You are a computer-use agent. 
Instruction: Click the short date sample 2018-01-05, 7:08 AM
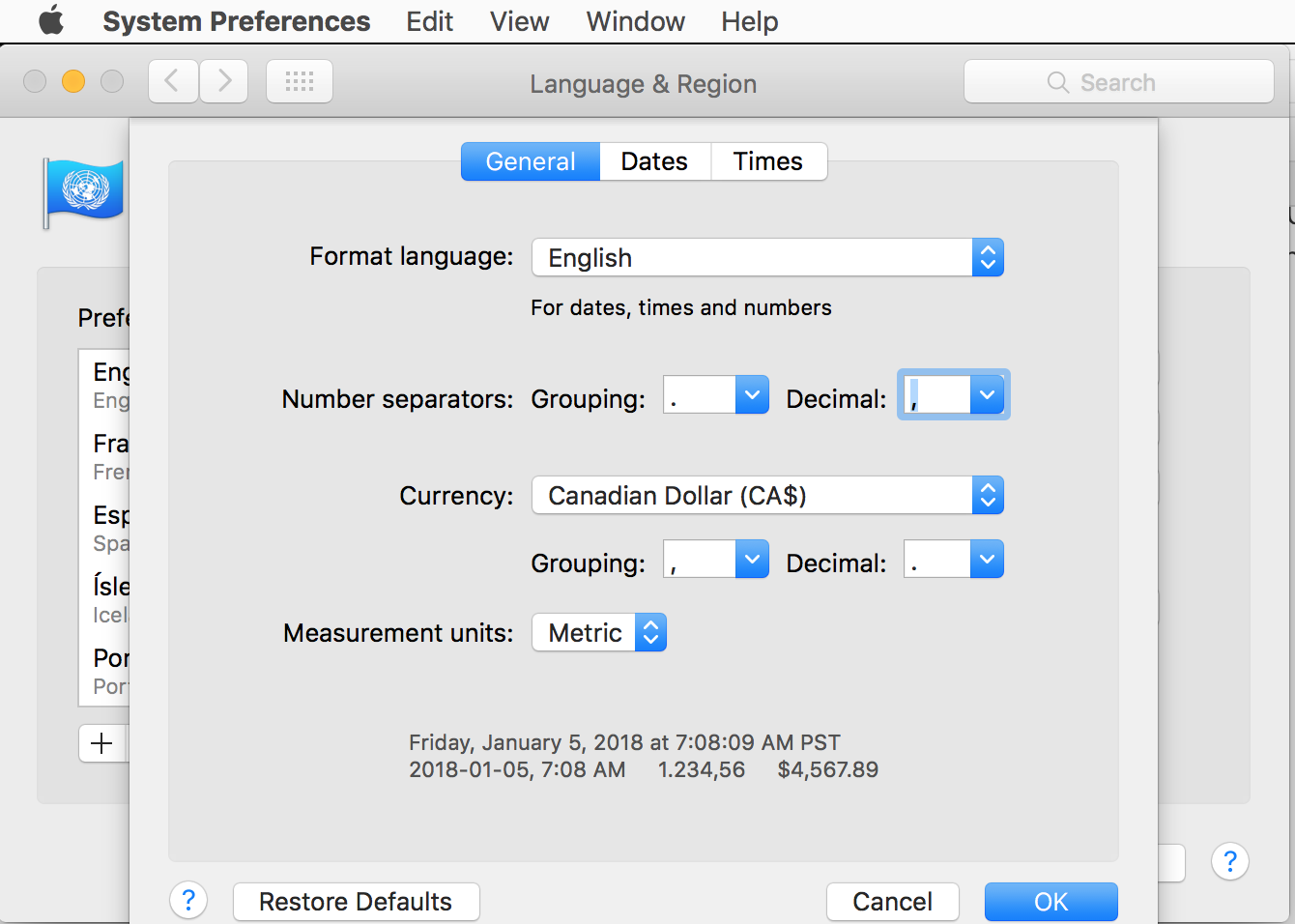pyautogui.click(x=517, y=769)
